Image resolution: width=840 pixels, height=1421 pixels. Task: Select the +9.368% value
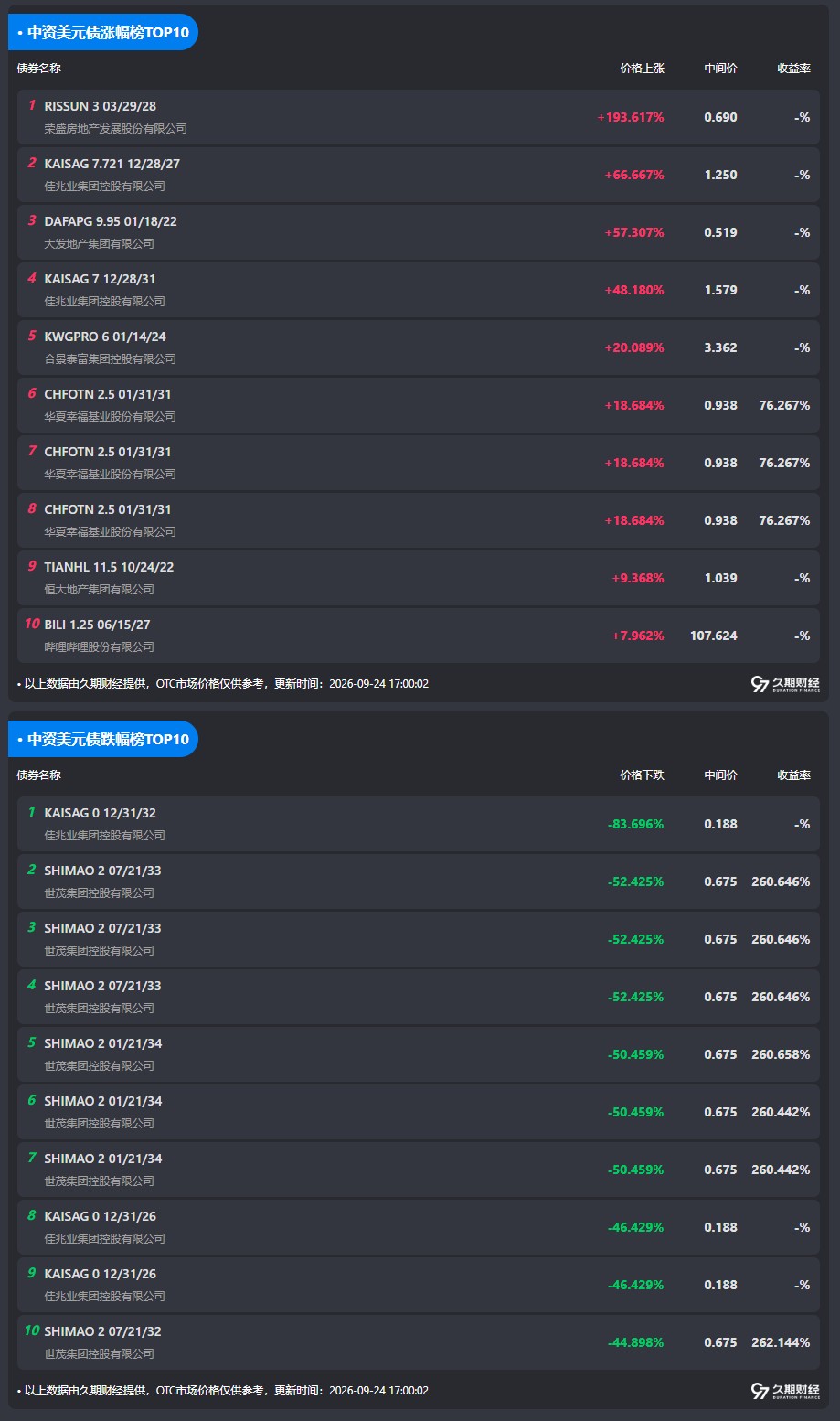(x=638, y=578)
